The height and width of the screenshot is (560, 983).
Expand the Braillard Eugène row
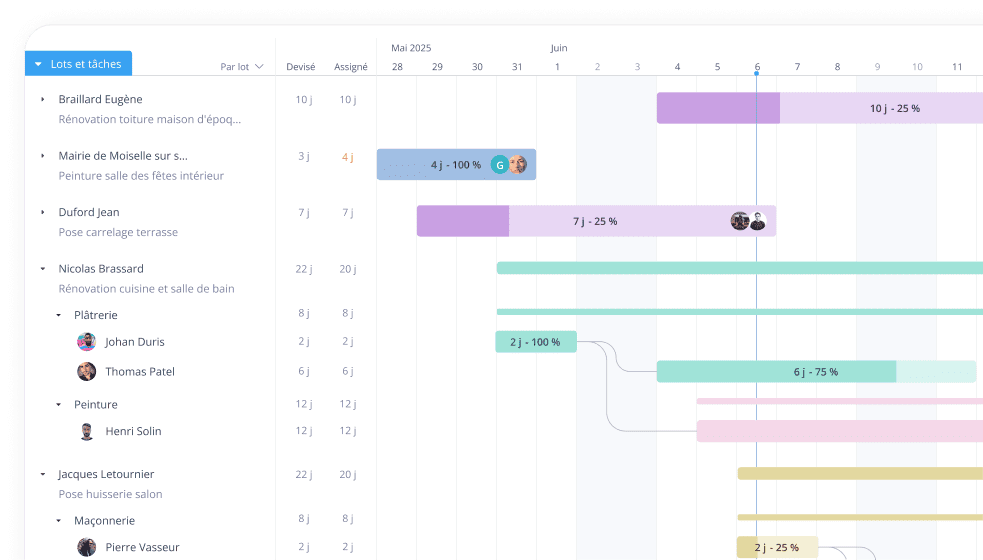click(42, 99)
